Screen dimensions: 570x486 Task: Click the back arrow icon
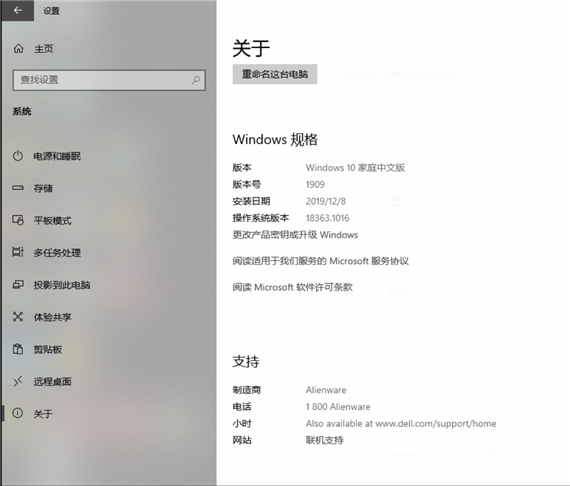click(x=17, y=11)
